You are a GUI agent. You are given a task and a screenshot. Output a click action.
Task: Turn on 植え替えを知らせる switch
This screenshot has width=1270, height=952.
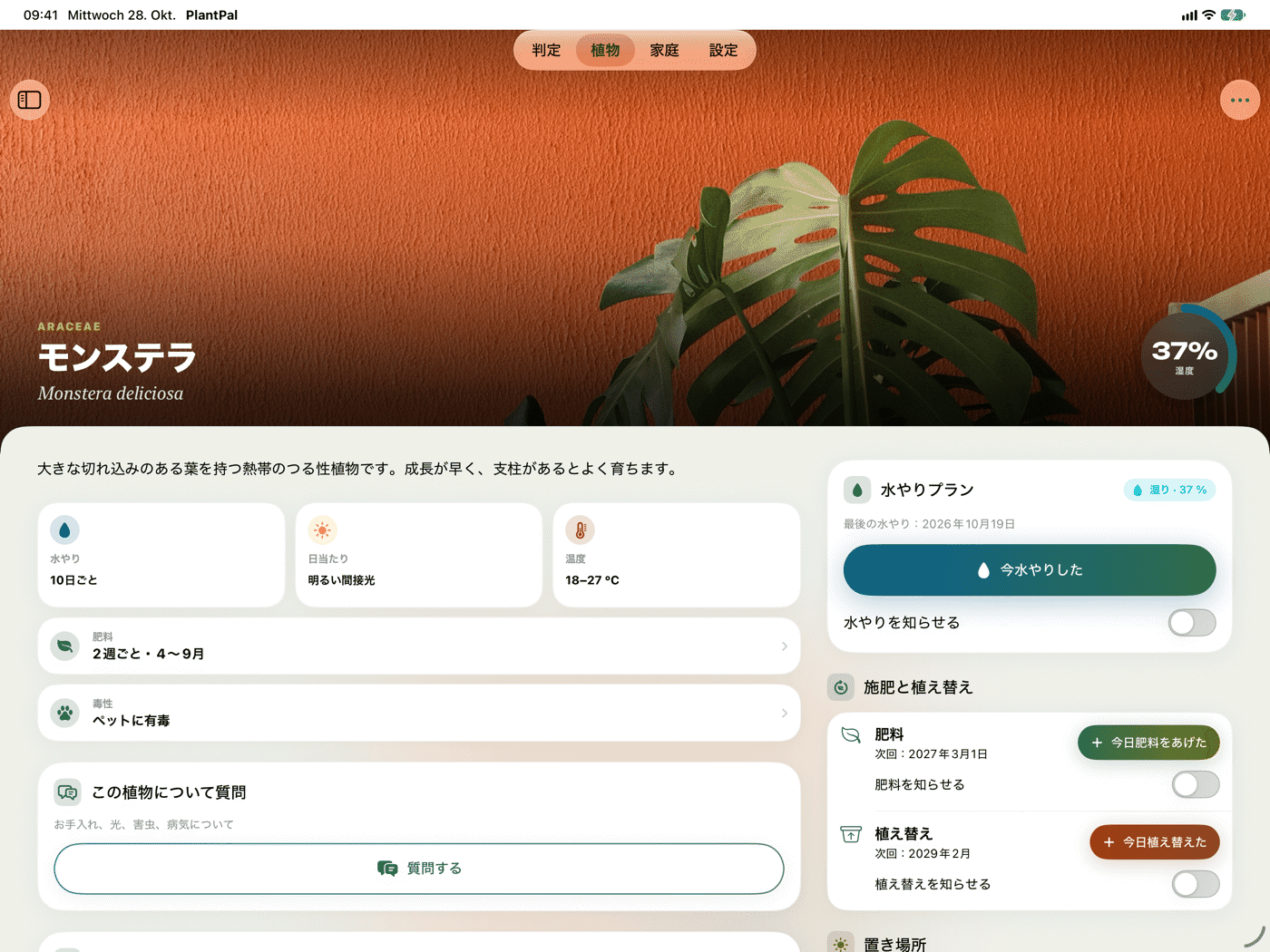pos(1196,884)
